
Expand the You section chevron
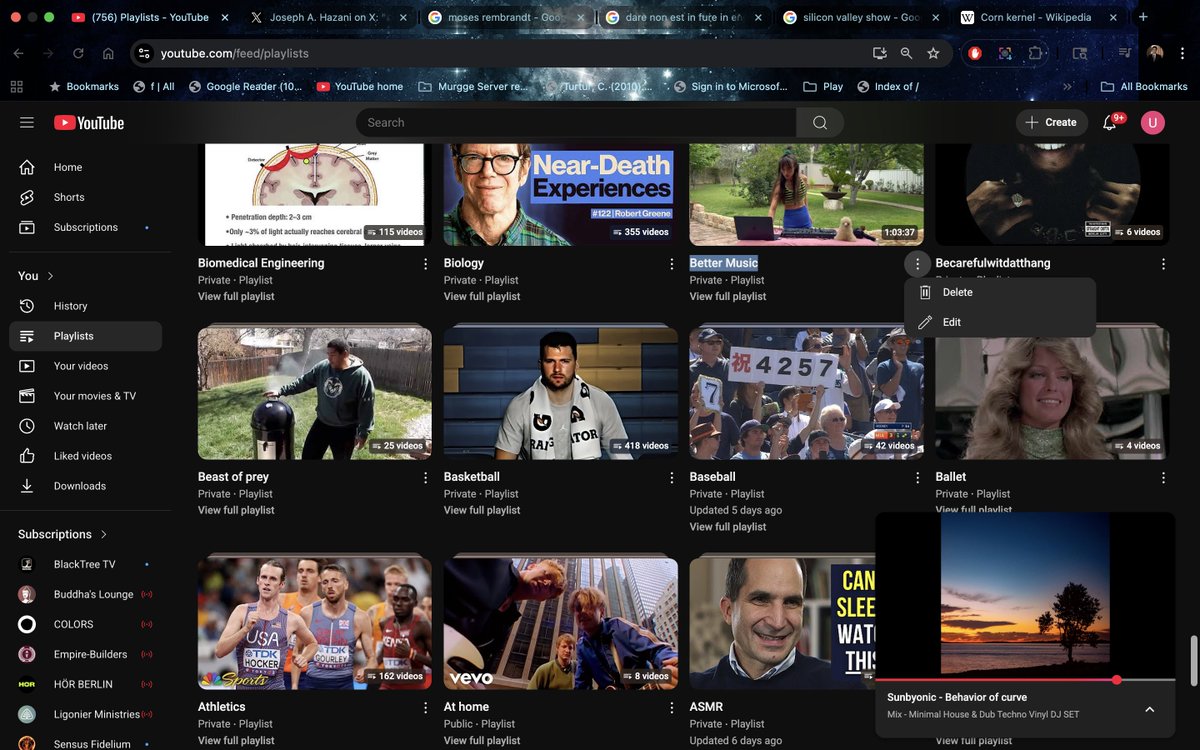point(51,276)
